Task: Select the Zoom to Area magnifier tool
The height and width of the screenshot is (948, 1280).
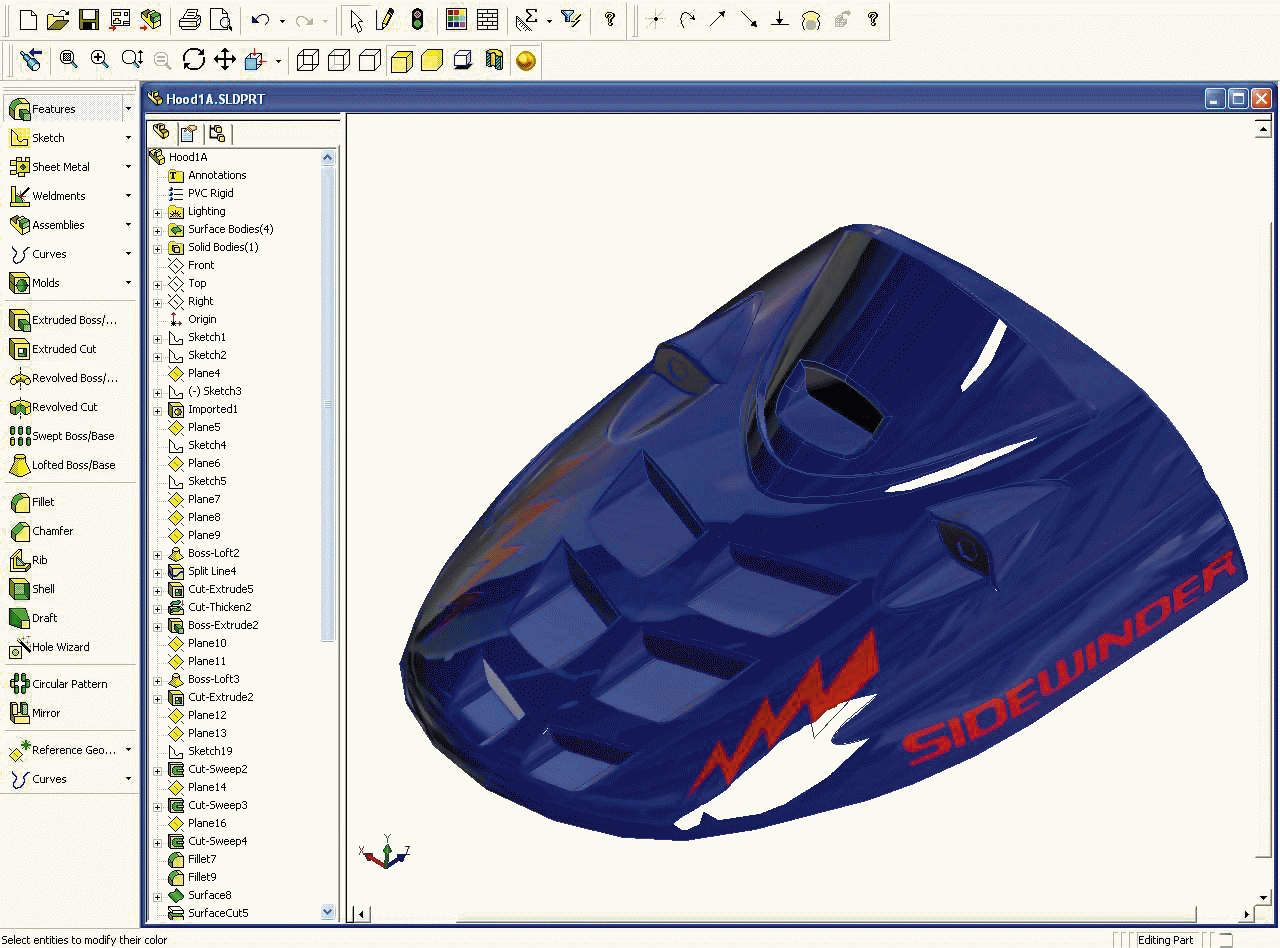Action: pos(99,60)
